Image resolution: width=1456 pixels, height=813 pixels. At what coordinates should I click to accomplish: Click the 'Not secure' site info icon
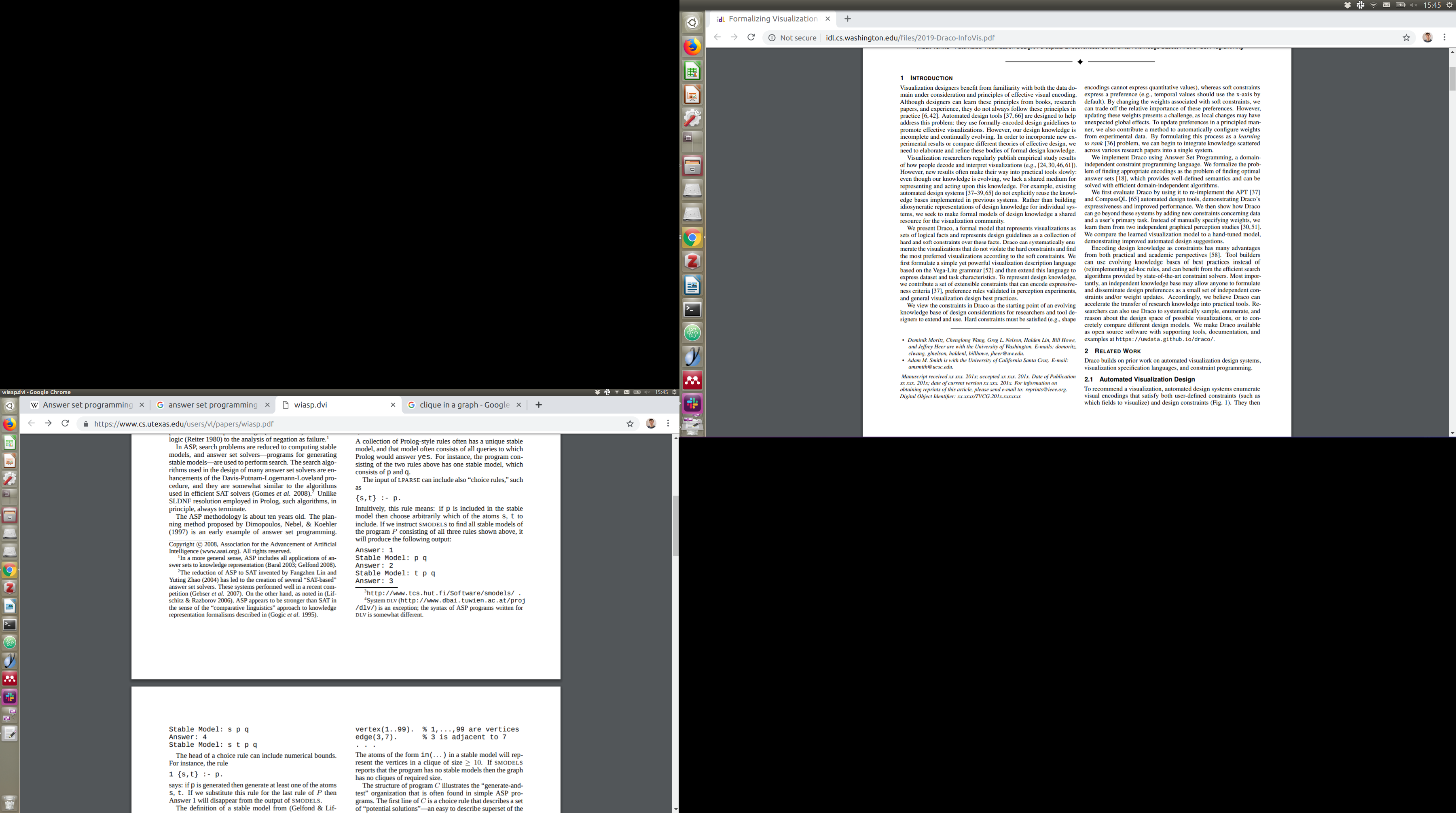point(772,38)
